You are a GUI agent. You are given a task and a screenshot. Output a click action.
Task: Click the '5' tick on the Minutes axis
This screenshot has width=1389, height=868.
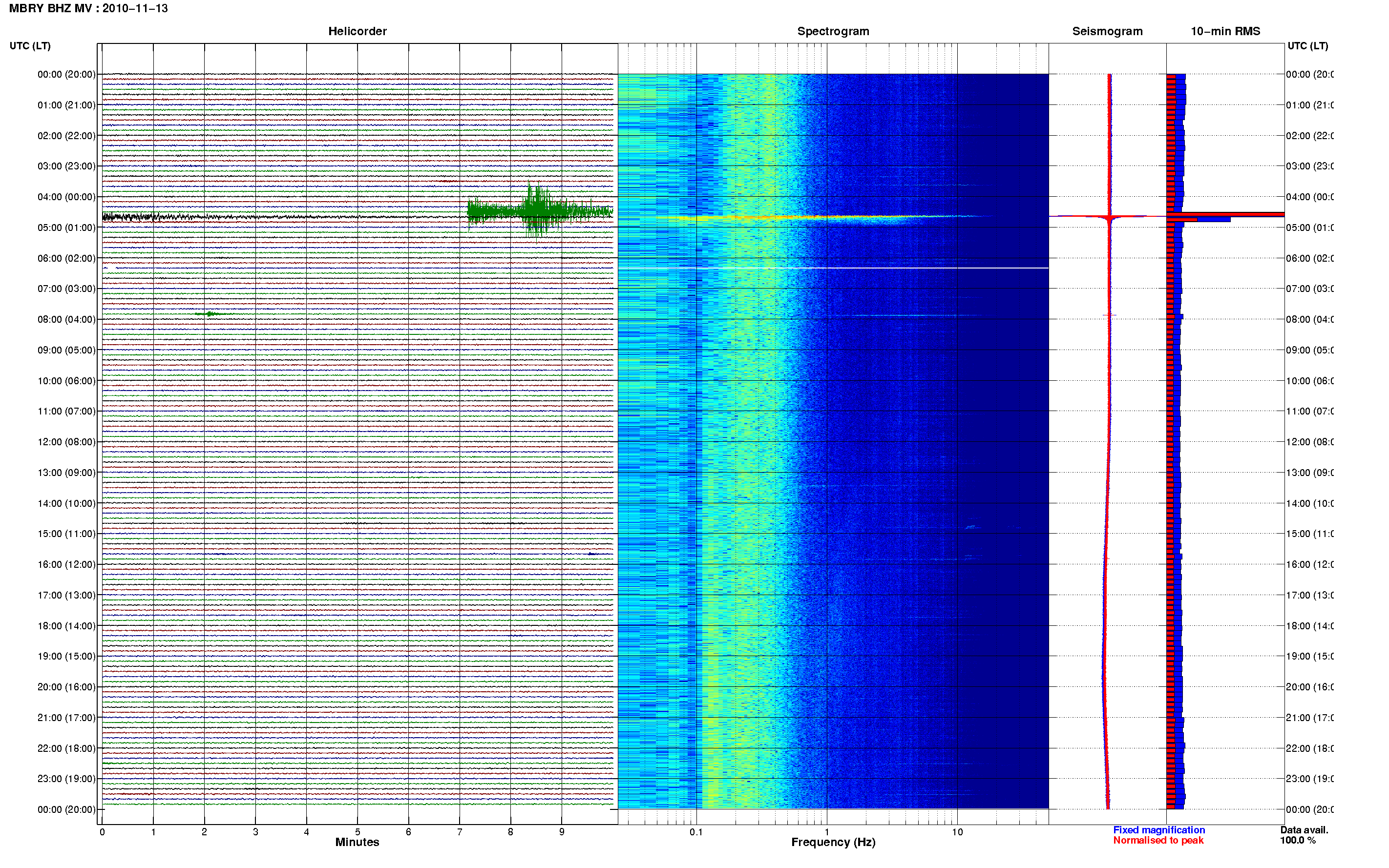click(x=357, y=832)
